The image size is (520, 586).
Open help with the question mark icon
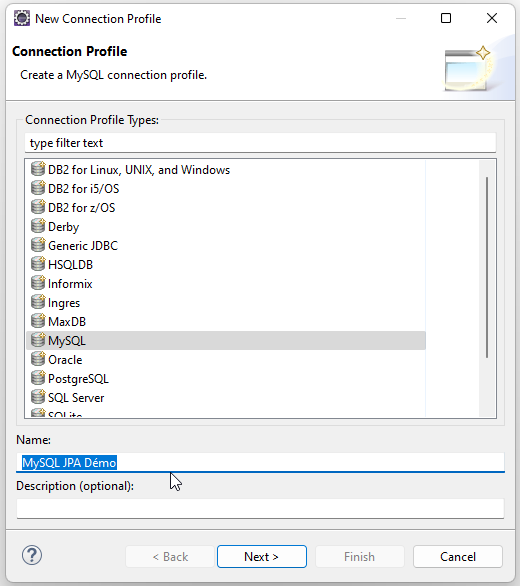point(32,555)
